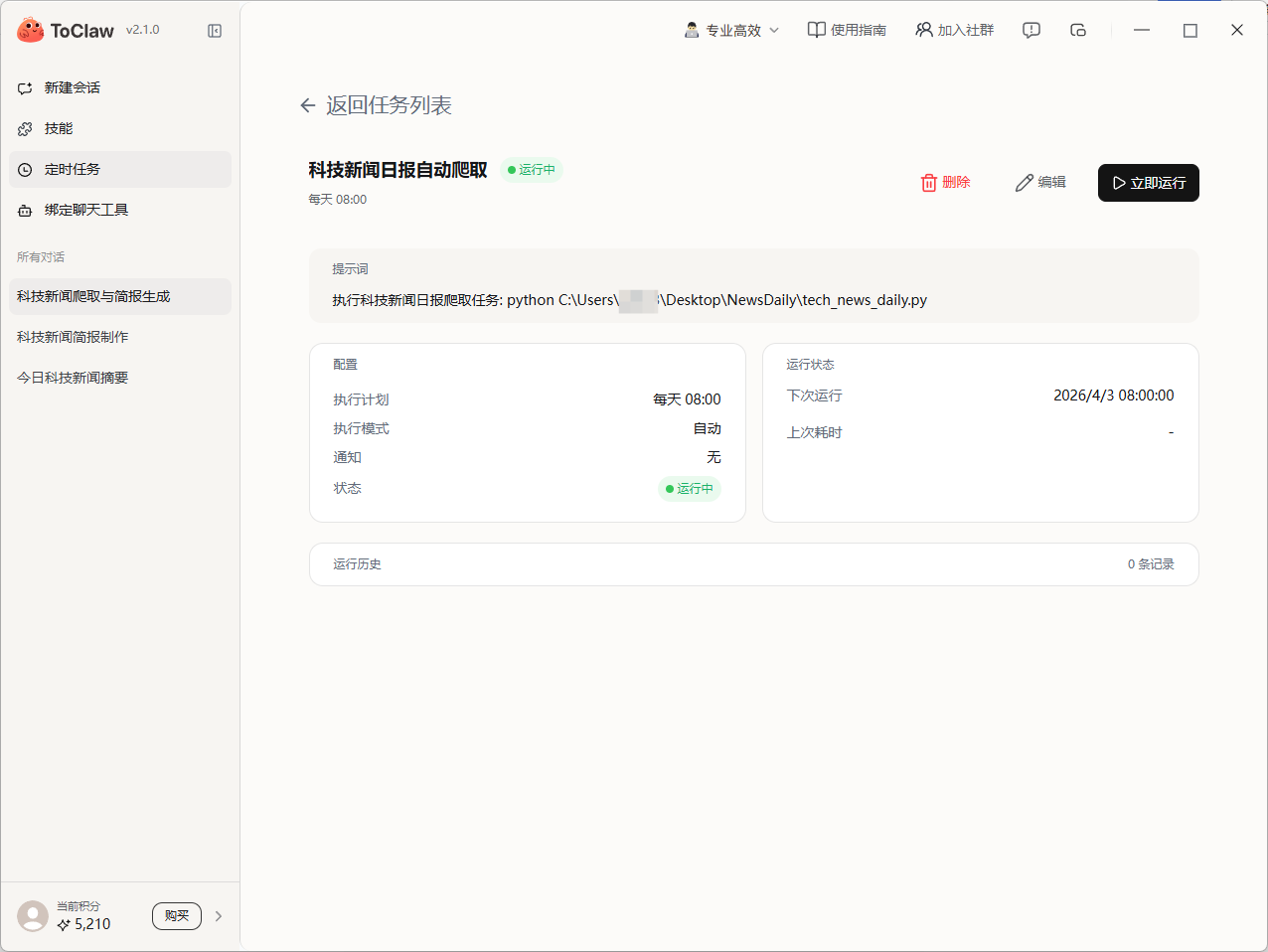The width and height of the screenshot is (1268, 952).
Task: Select 定时任务 in the sidebar
Action: pyautogui.click(x=72, y=169)
